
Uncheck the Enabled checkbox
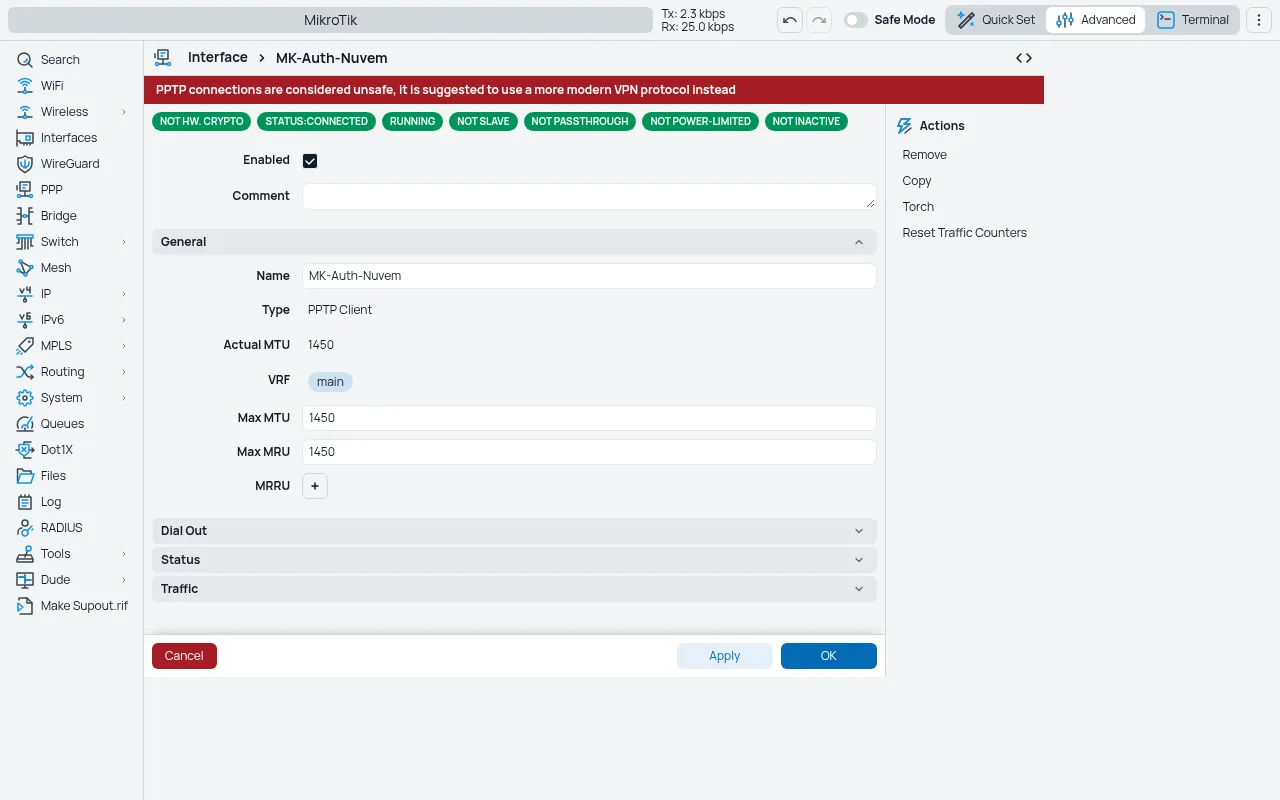[310, 161]
